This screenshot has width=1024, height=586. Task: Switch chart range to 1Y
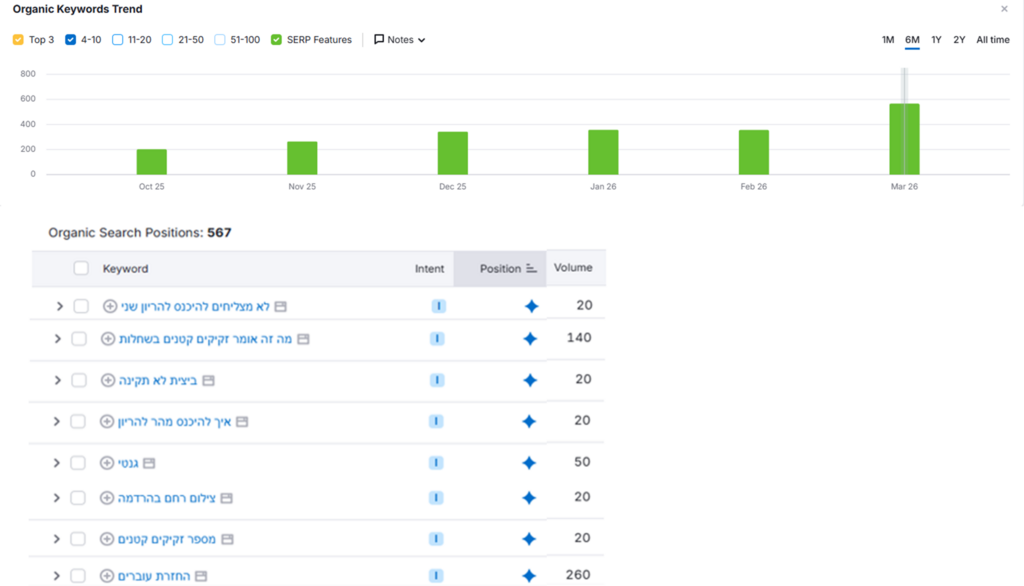click(x=936, y=40)
